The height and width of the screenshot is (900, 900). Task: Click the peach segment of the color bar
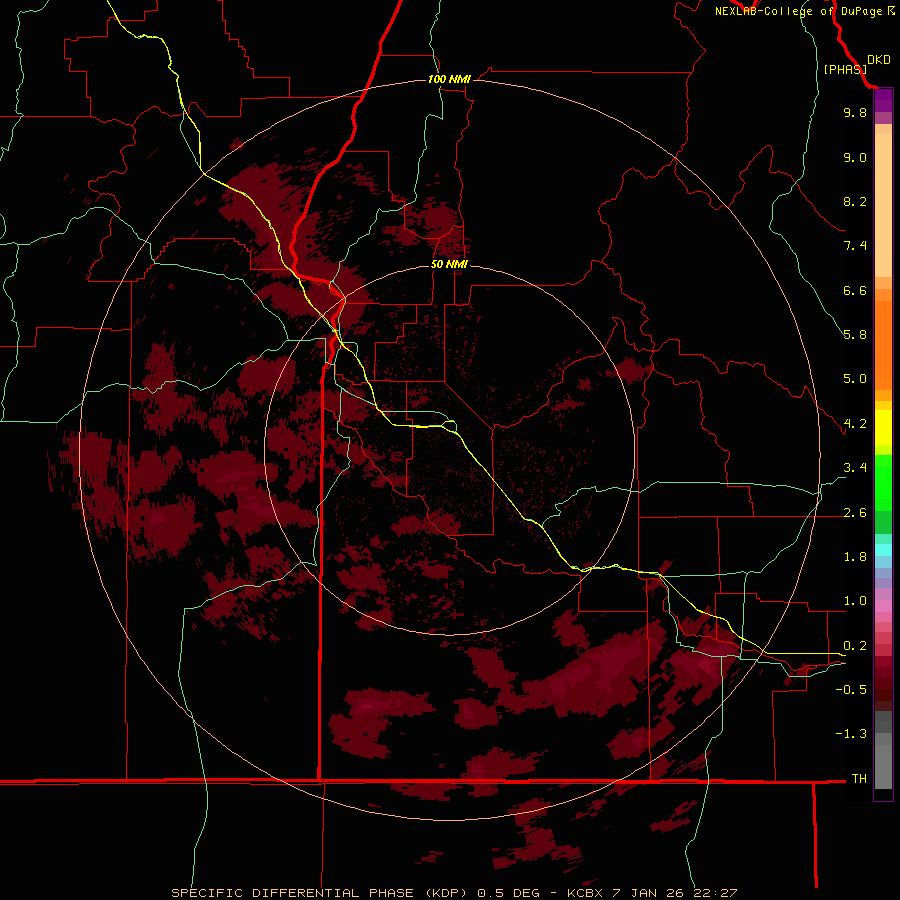883,205
